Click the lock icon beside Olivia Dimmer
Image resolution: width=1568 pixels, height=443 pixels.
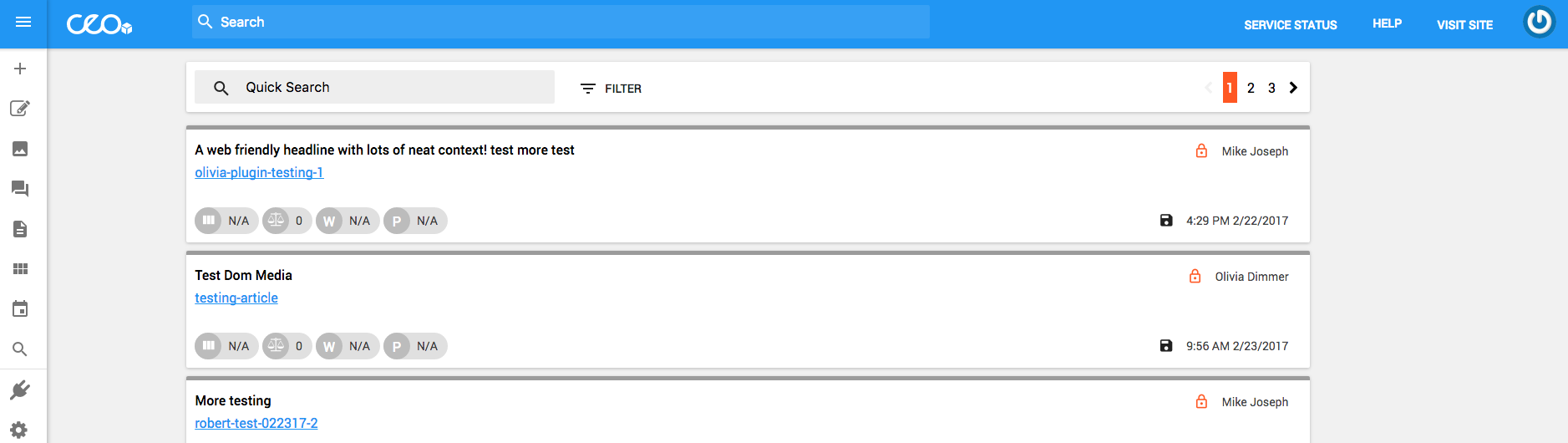pyautogui.click(x=1195, y=277)
